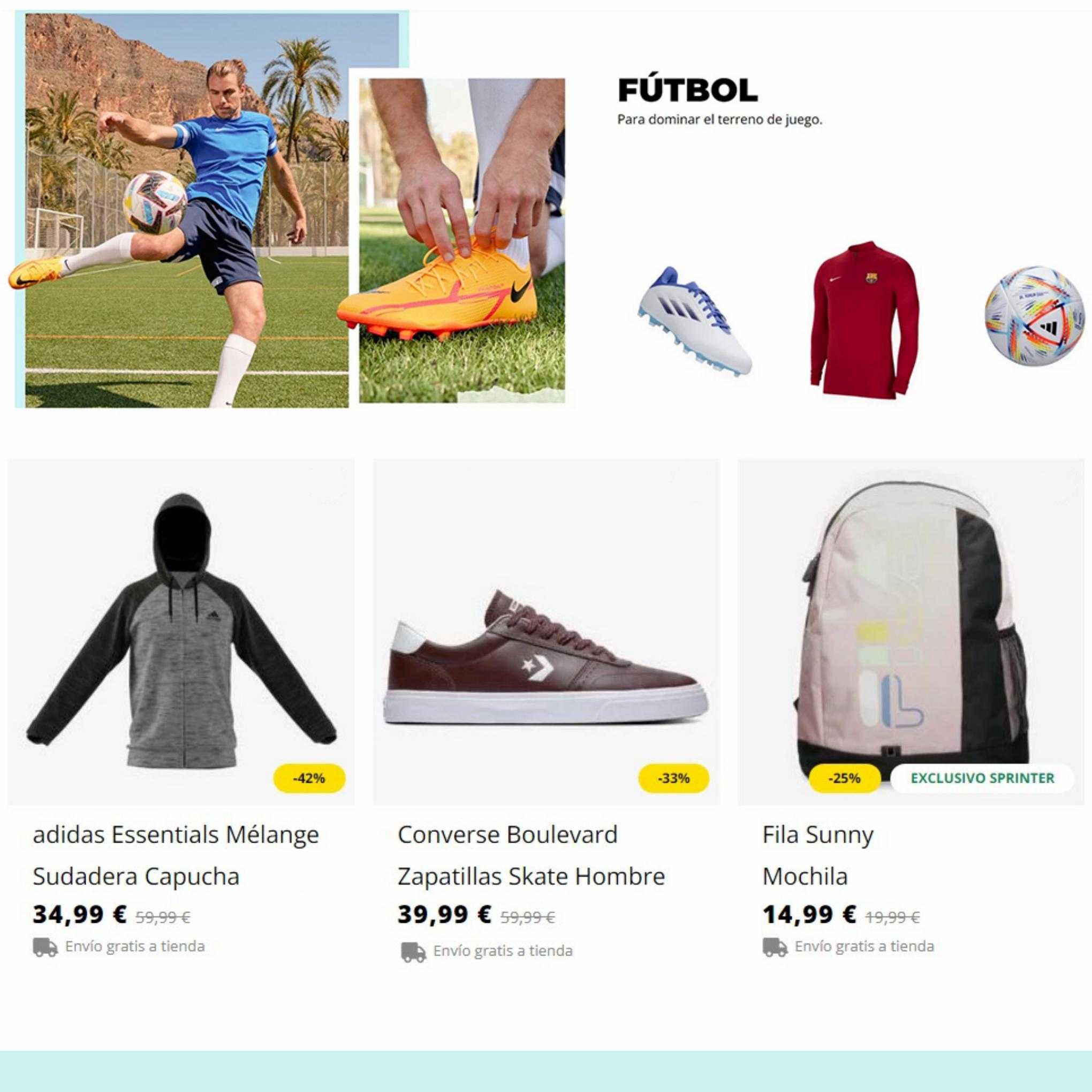Click truck icon under the adidas hoodie

point(45,947)
